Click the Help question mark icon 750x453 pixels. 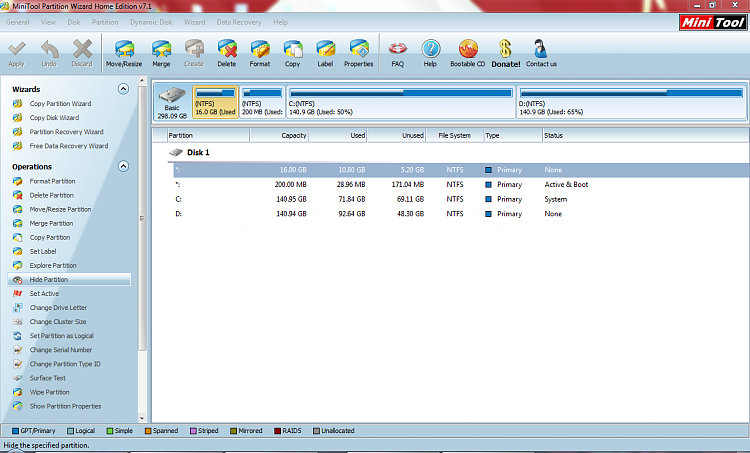pos(430,49)
